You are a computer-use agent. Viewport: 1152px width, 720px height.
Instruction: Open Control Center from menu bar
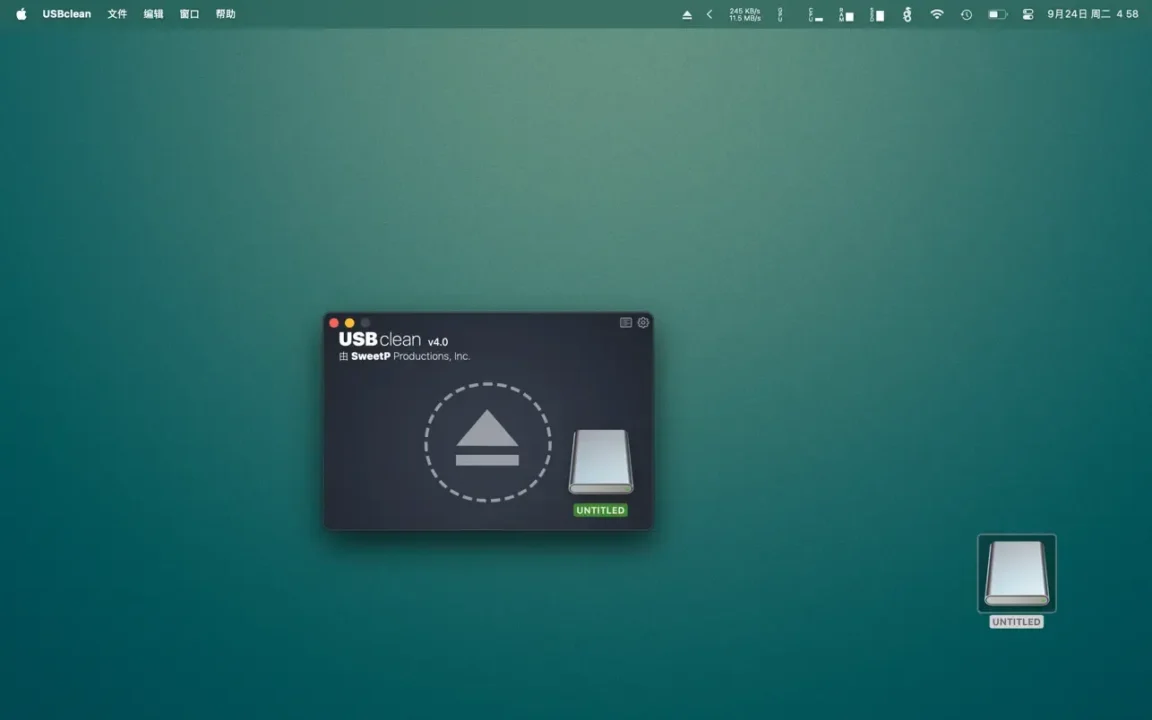1028,15
